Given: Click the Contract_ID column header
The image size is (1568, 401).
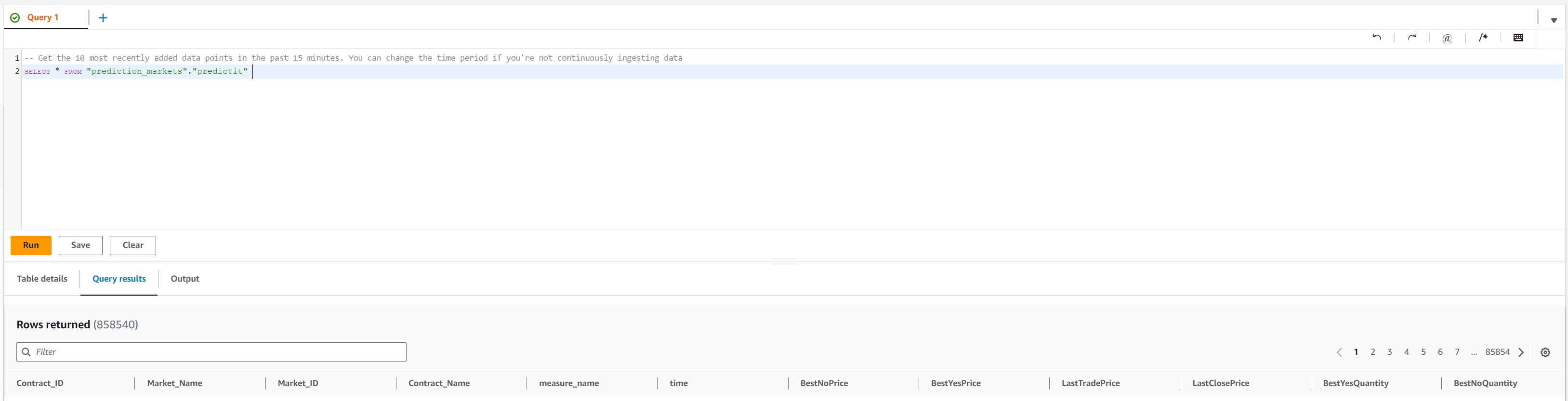Looking at the screenshot, I should pos(40,383).
